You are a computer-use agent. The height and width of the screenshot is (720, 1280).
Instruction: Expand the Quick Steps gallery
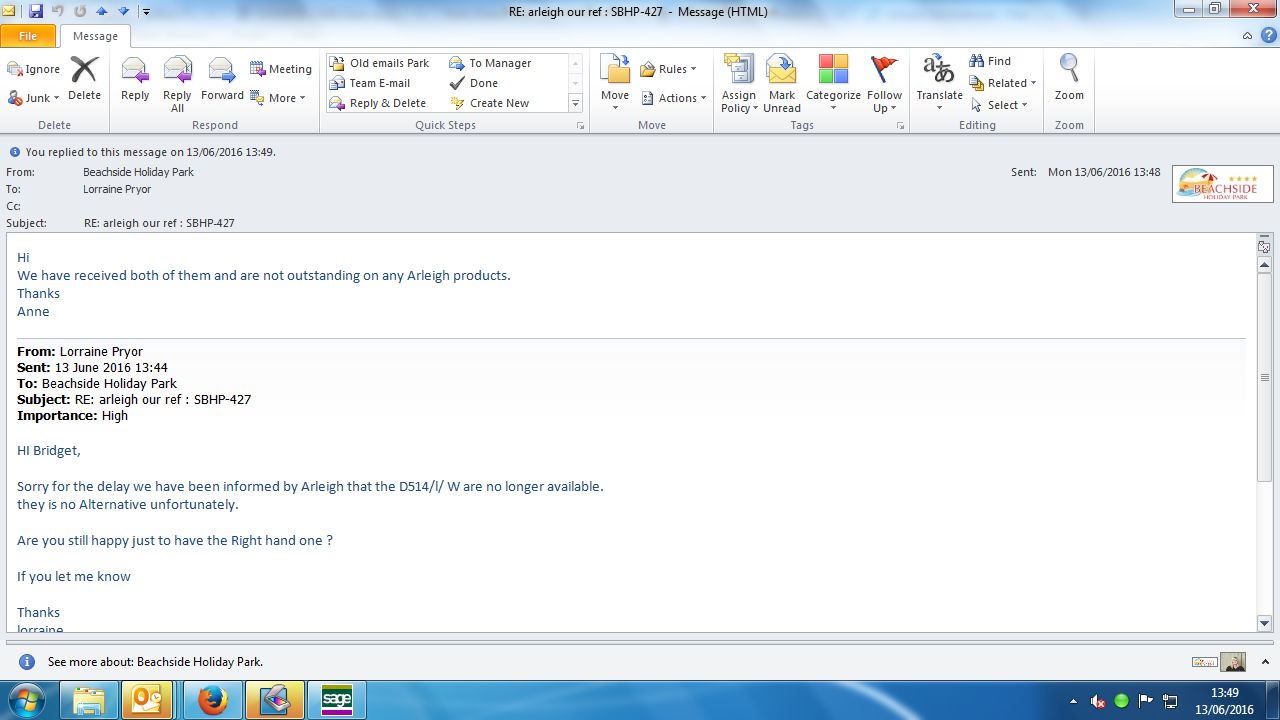pyautogui.click(x=575, y=104)
